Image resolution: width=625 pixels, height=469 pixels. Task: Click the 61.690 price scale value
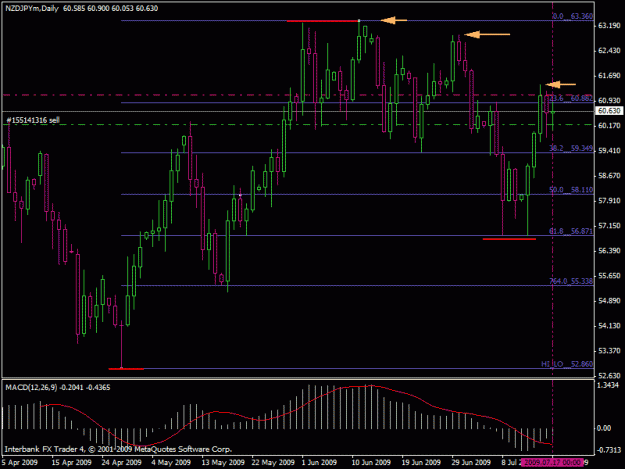point(609,76)
